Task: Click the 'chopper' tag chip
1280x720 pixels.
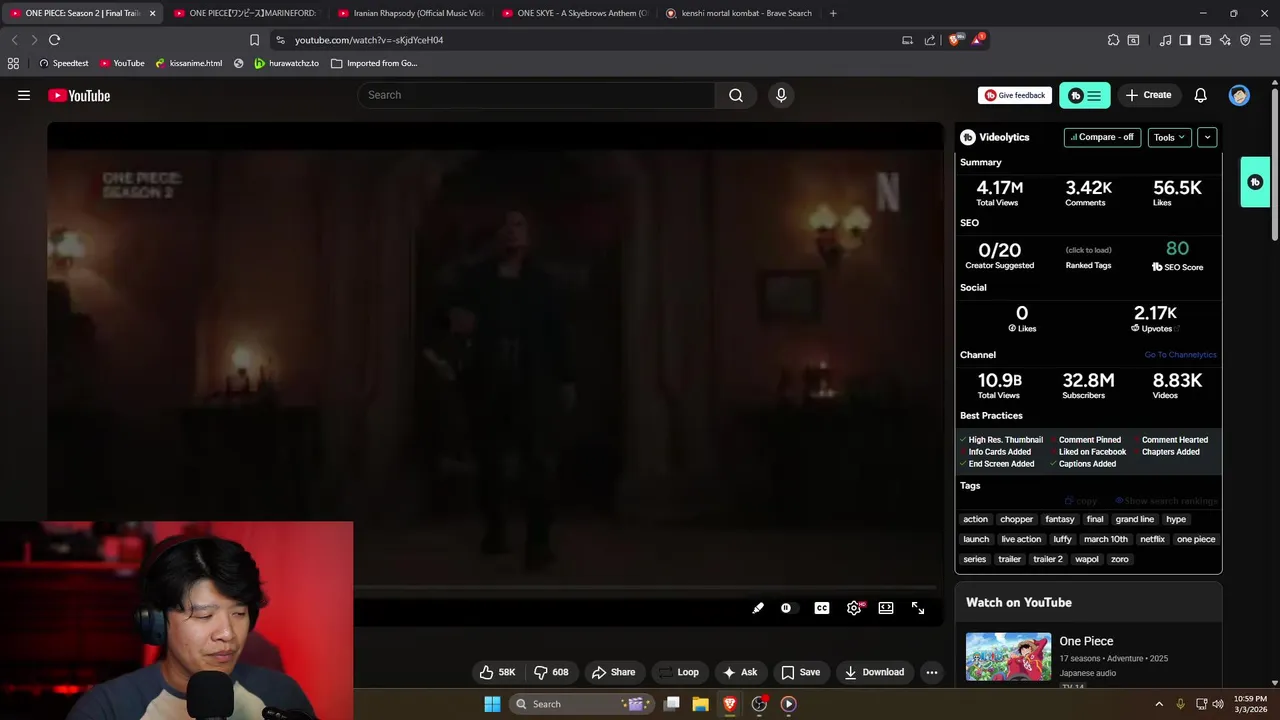Action: click(1016, 519)
